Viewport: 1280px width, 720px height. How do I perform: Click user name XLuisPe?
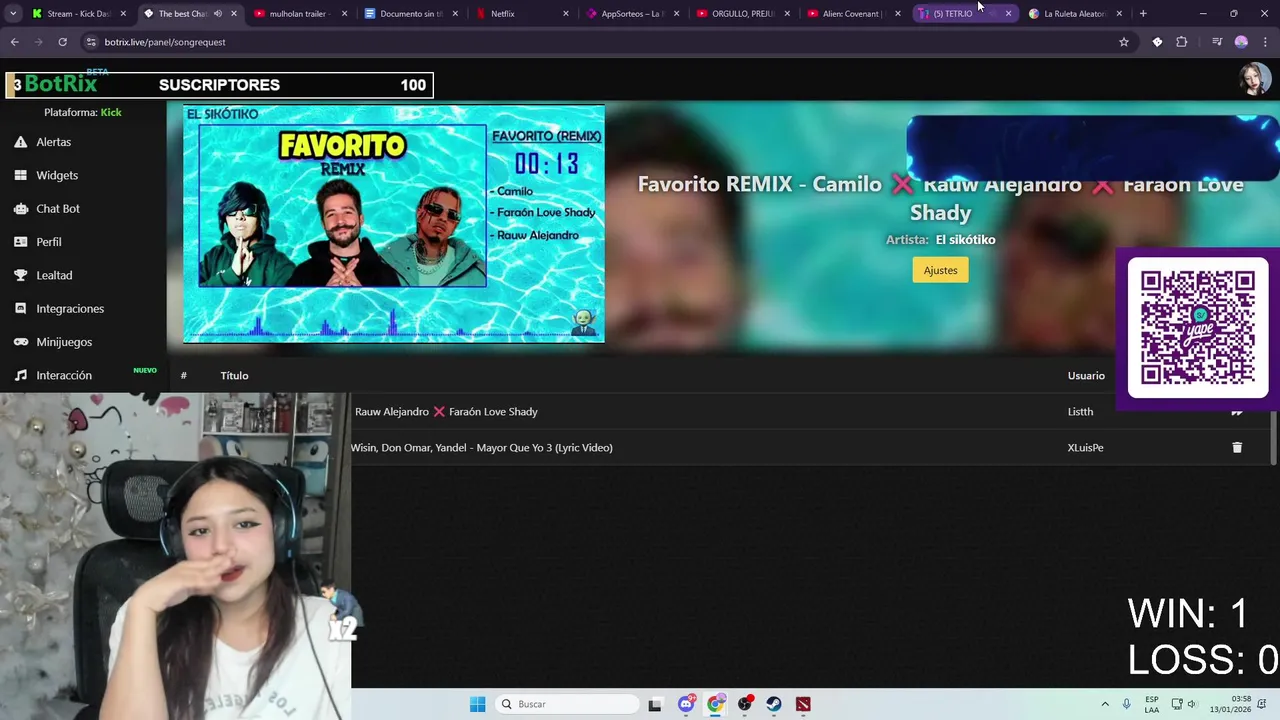(x=1085, y=448)
